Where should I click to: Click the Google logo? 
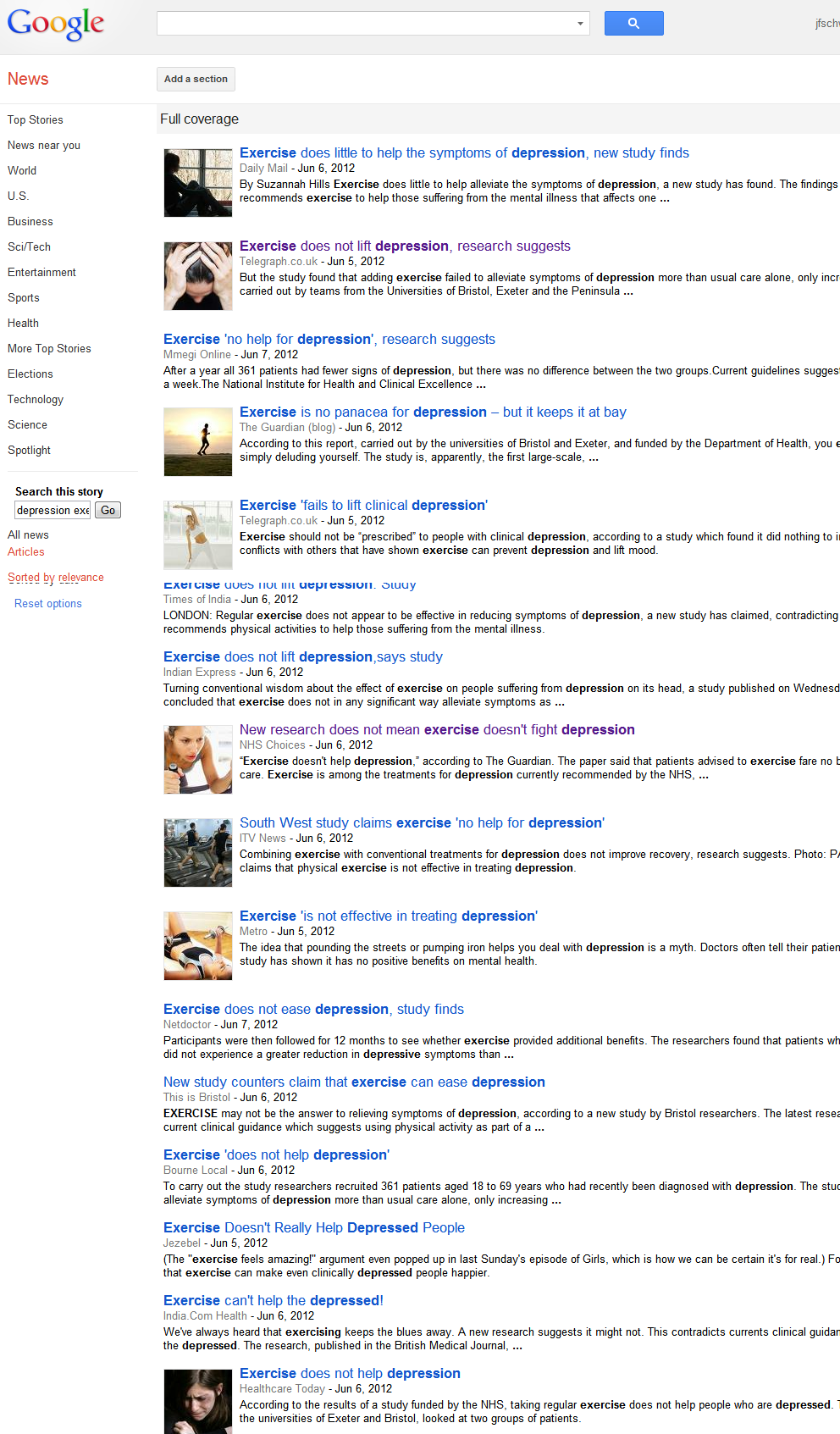click(56, 24)
